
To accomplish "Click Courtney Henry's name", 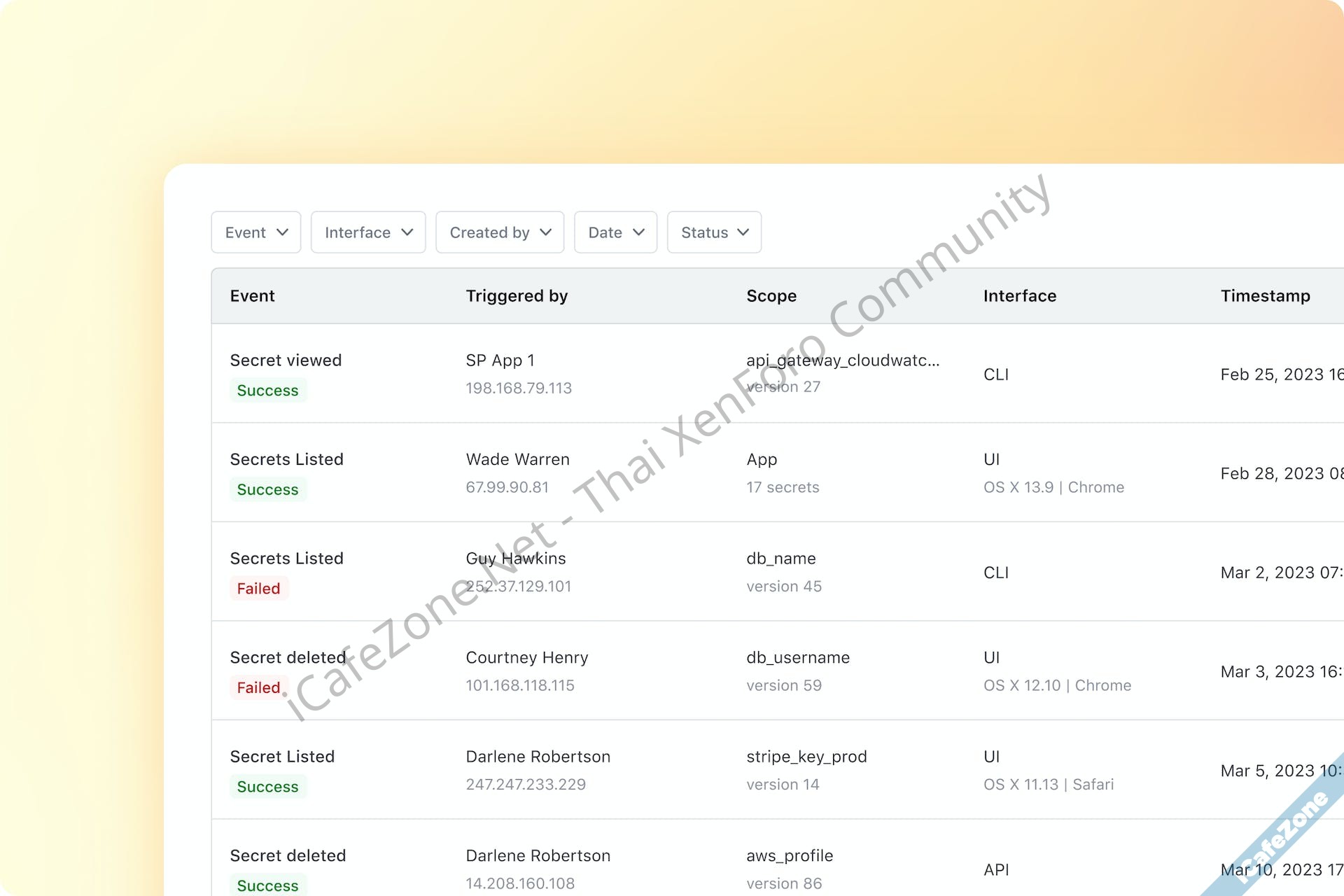I will 526,658.
